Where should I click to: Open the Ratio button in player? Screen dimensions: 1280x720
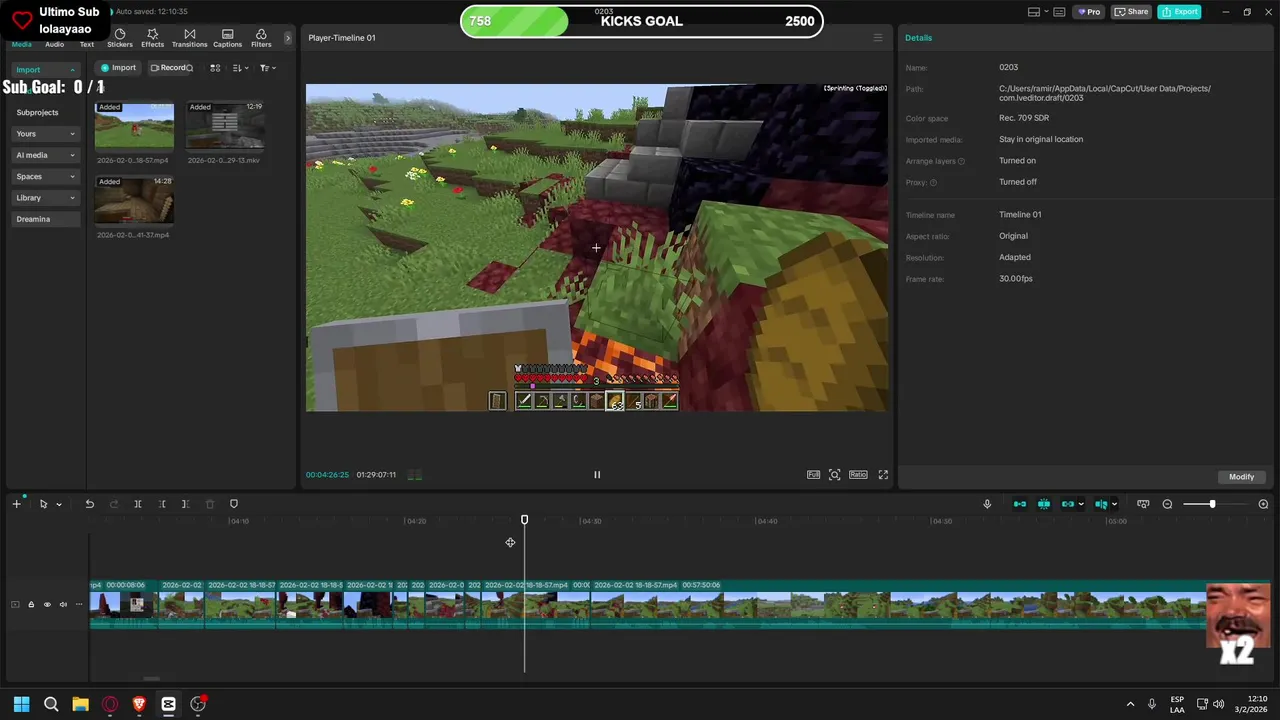click(858, 475)
